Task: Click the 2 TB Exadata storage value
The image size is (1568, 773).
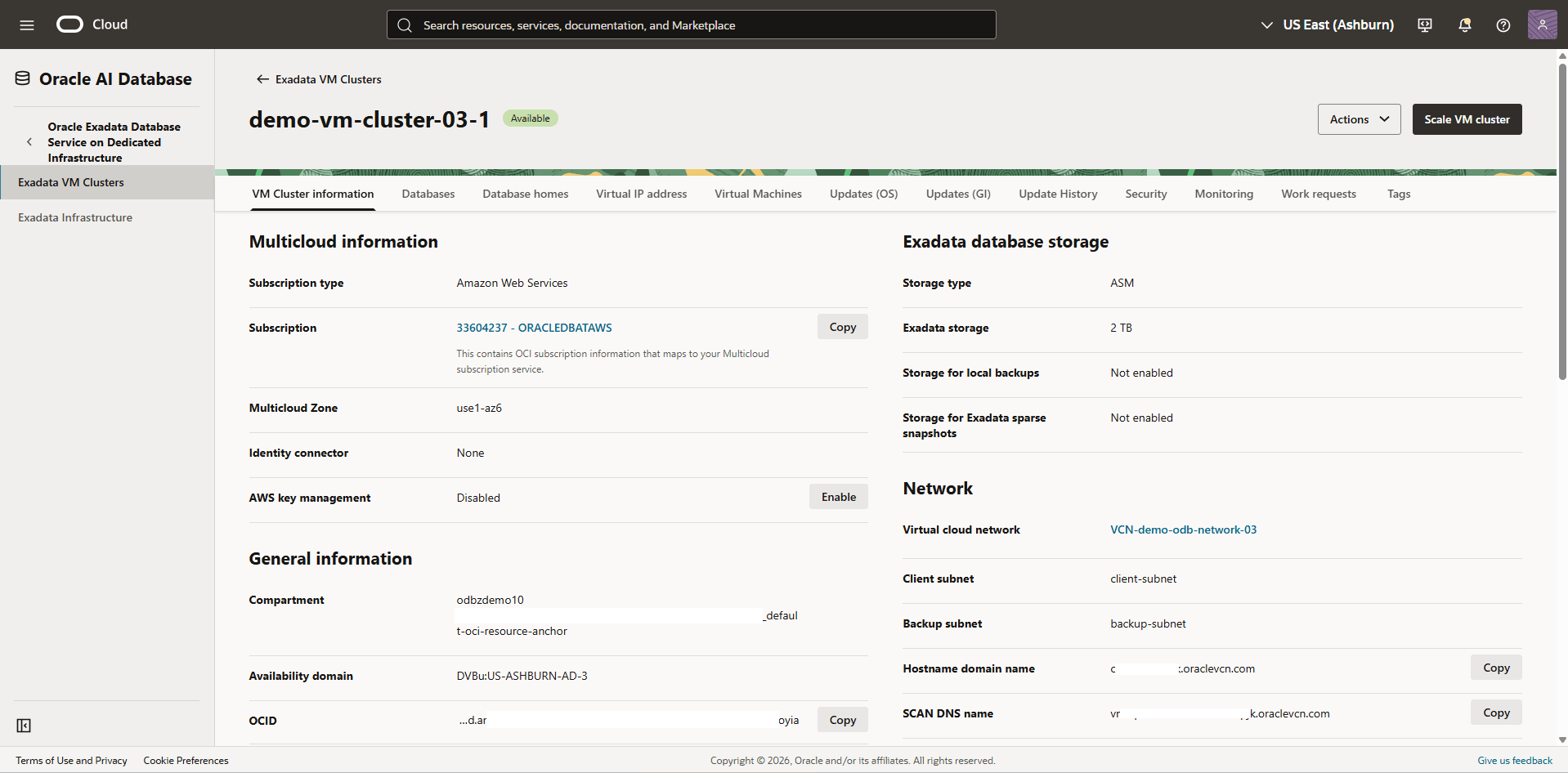Action: coord(1121,328)
